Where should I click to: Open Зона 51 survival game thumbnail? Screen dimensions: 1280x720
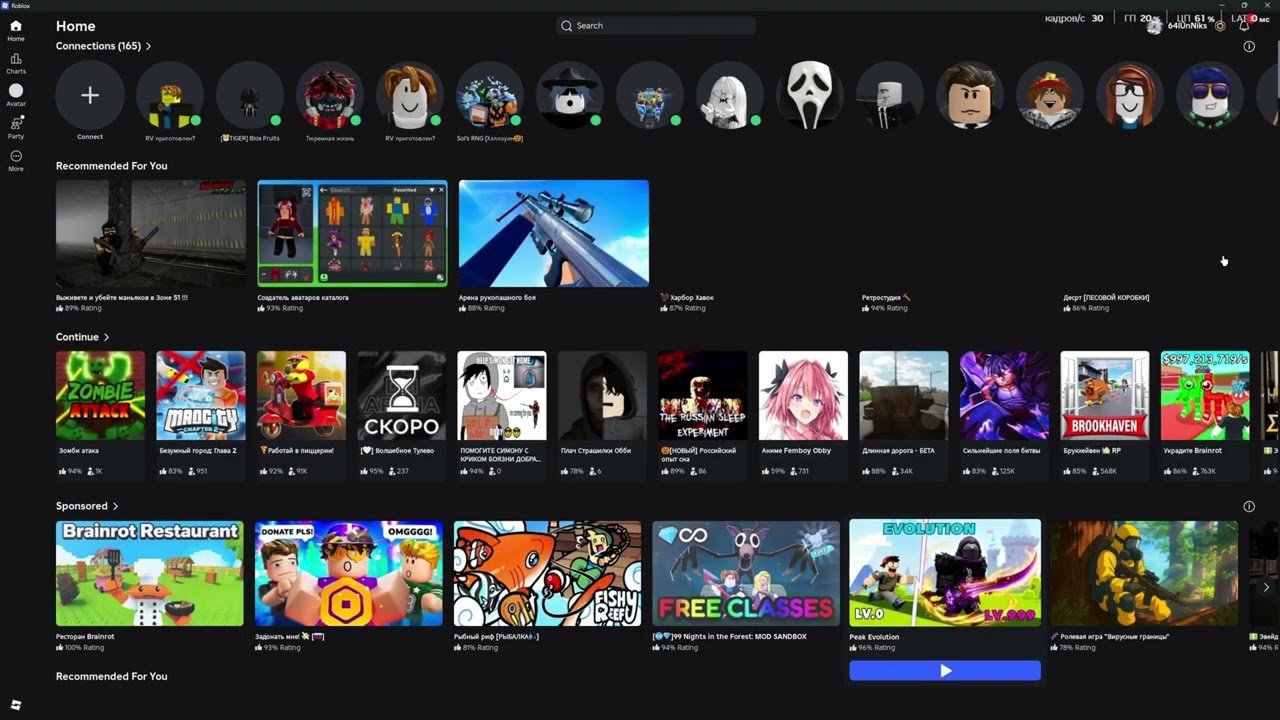pyautogui.click(x=151, y=233)
